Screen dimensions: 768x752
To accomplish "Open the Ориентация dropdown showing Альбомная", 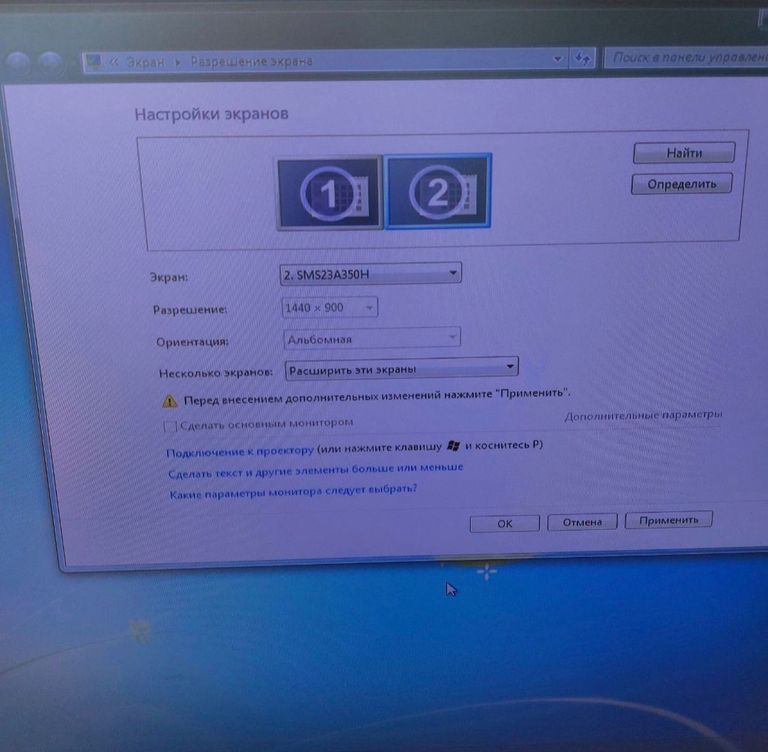I will pyautogui.click(x=372, y=338).
